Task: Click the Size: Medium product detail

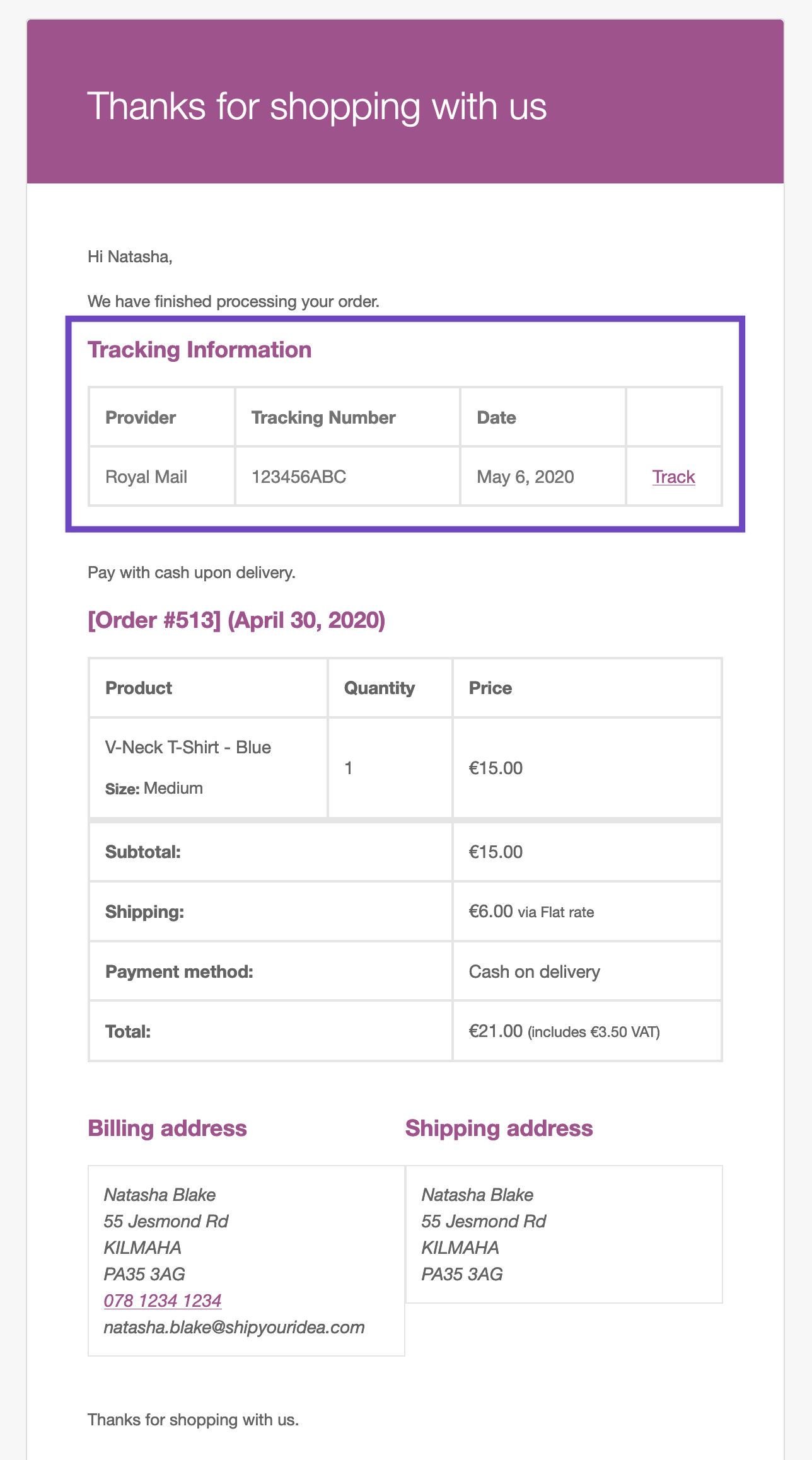Action: [x=154, y=788]
